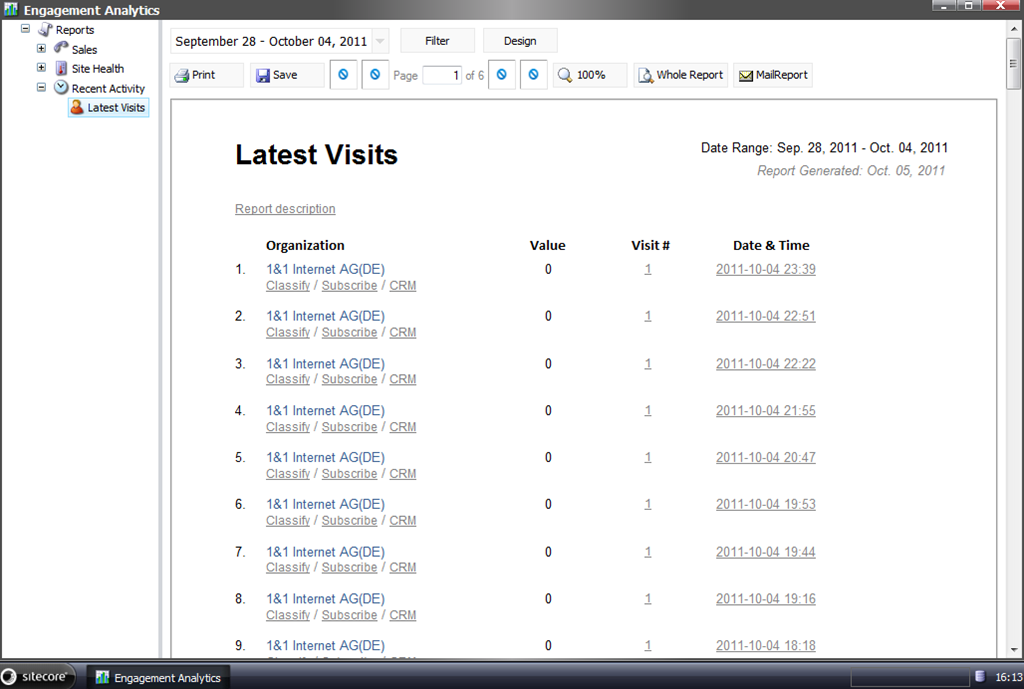Click the Filter button
Image resolution: width=1024 pixels, height=689 pixels.
(x=437, y=41)
